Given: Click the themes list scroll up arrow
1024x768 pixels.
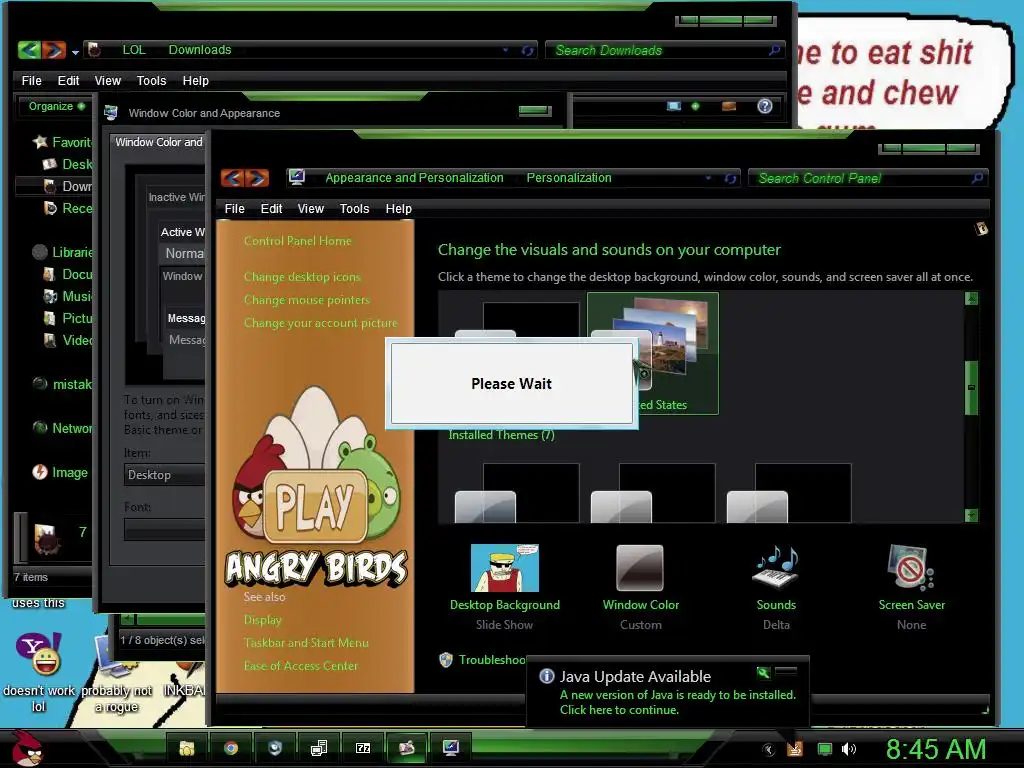Looking at the screenshot, I should (971, 298).
